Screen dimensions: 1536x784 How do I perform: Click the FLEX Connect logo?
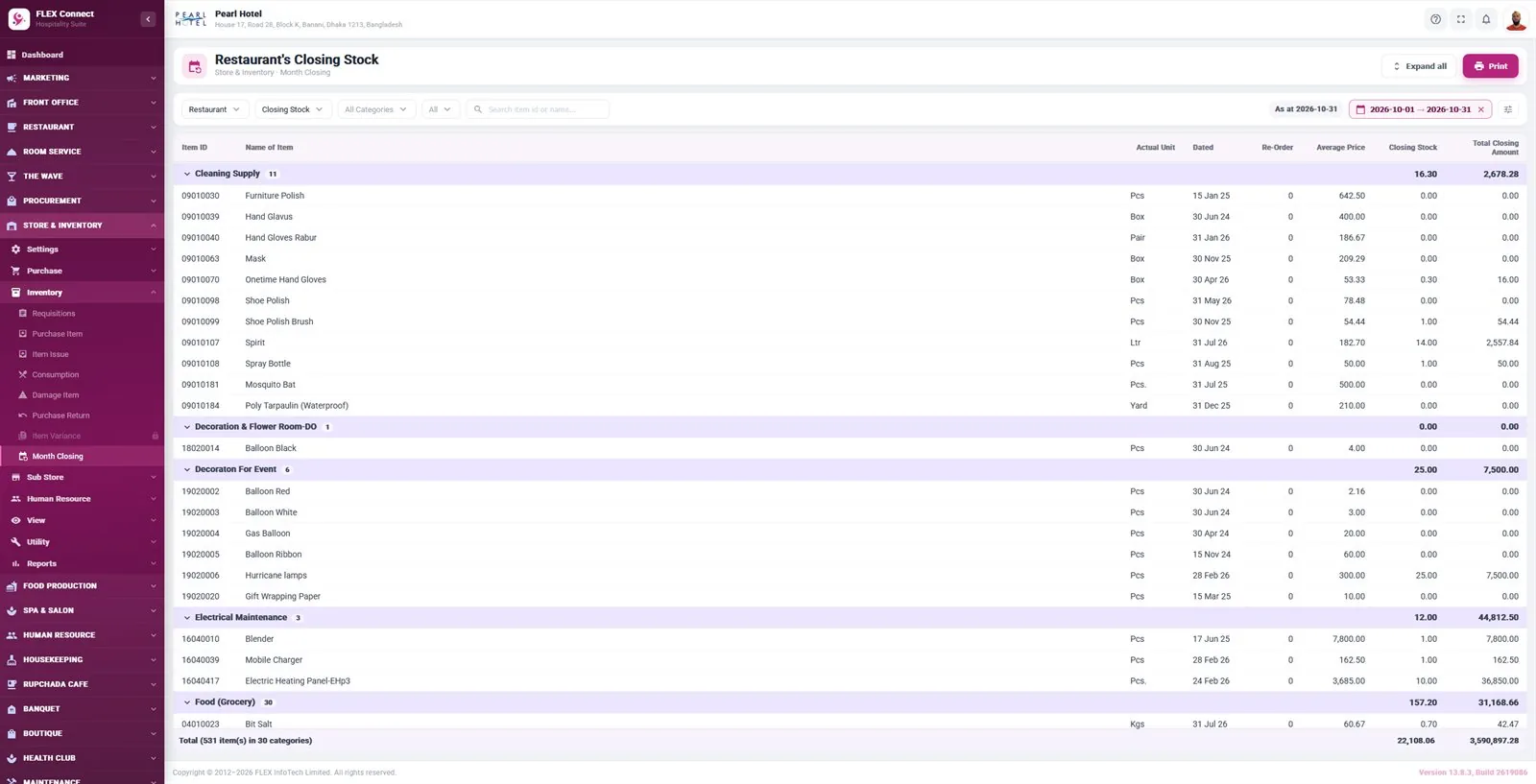pos(19,19)
